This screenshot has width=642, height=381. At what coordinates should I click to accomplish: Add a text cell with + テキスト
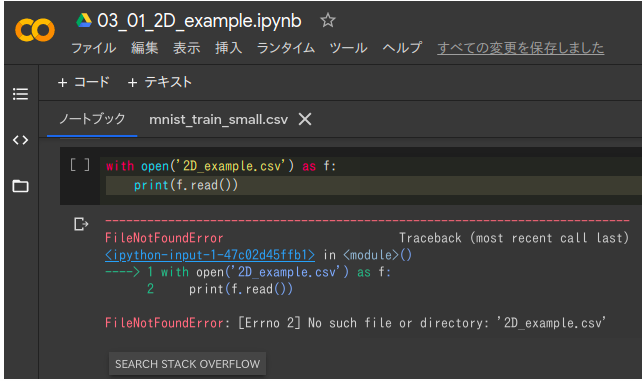[159, 82]
